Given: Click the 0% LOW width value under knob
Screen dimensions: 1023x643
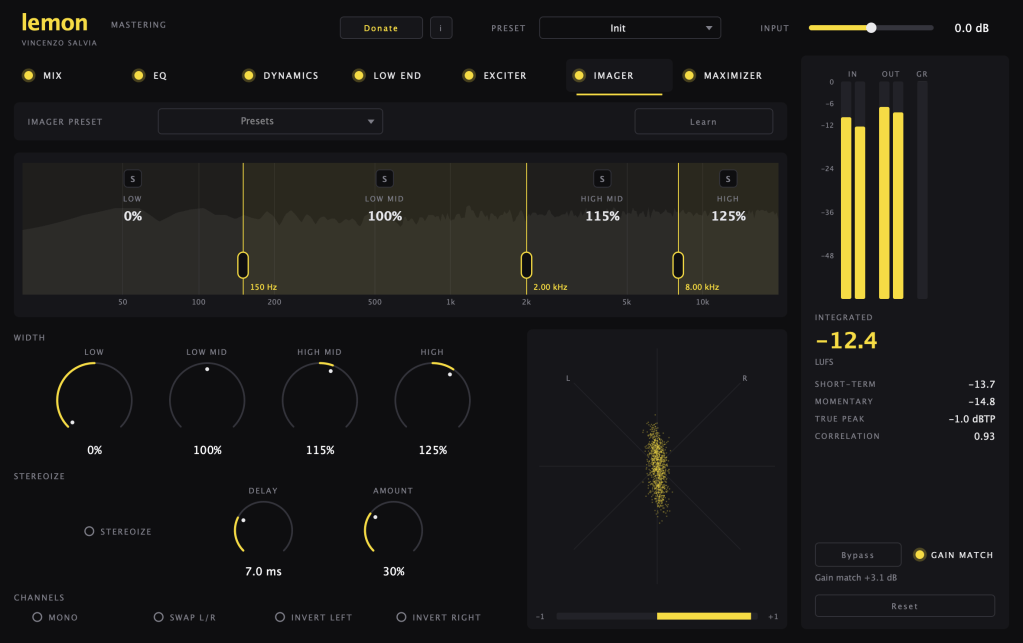Looking at the screenshot, I should (95, 450).
